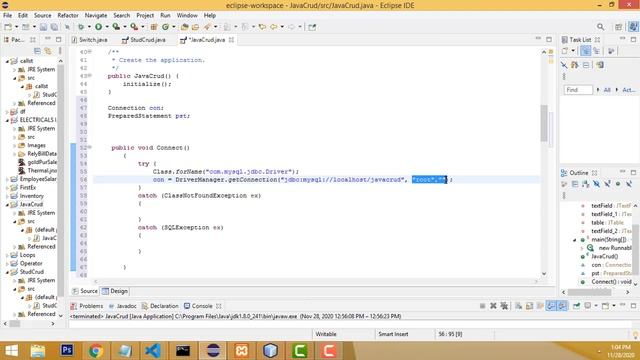
Task: Click Remove All Terminated Launches icon in Console
Action: pos(504,306)
